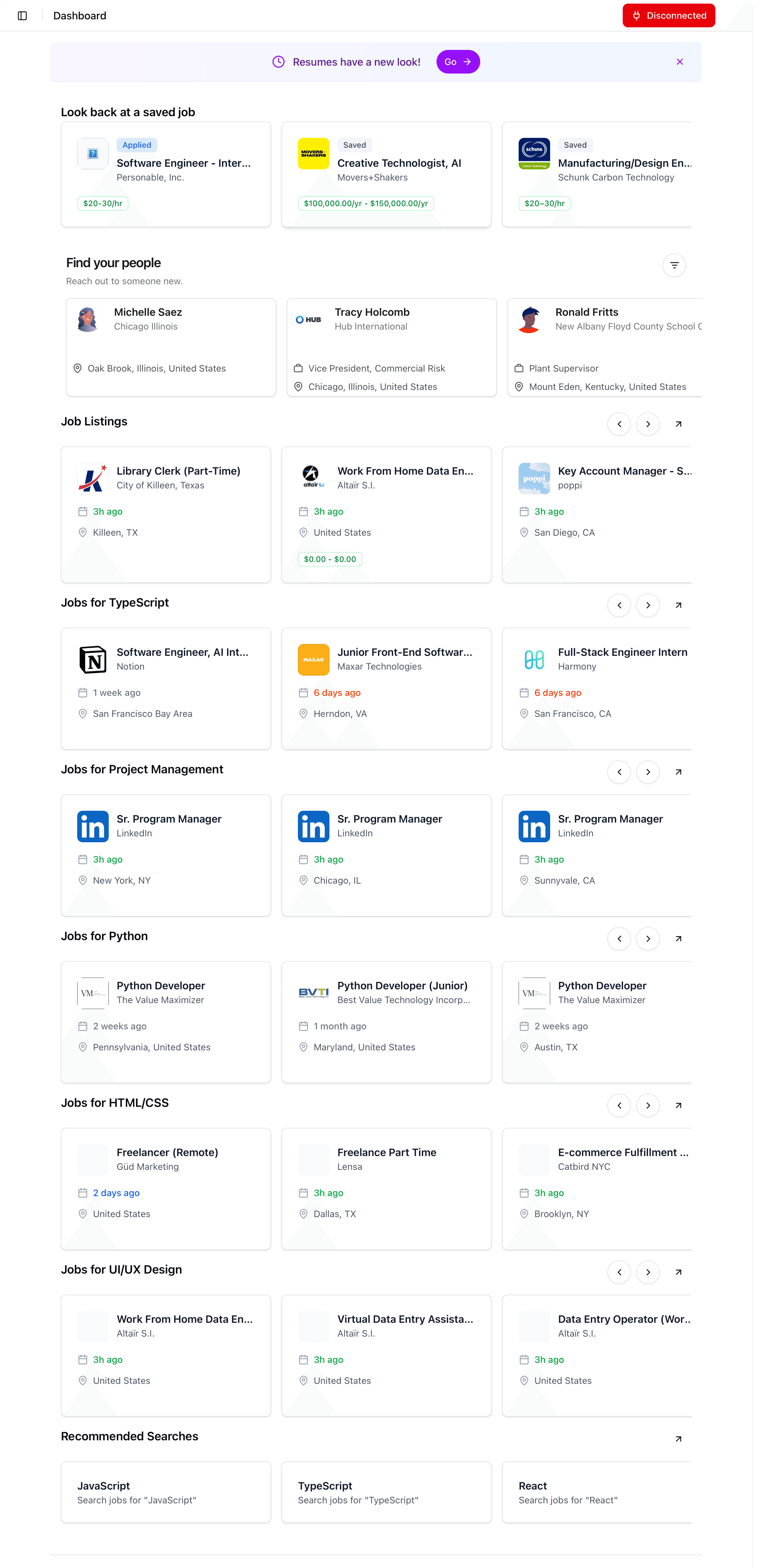This screenshot has height=1568, width=784.
Task: Open all Jobs for Project Management
Action: coord(678,772)
